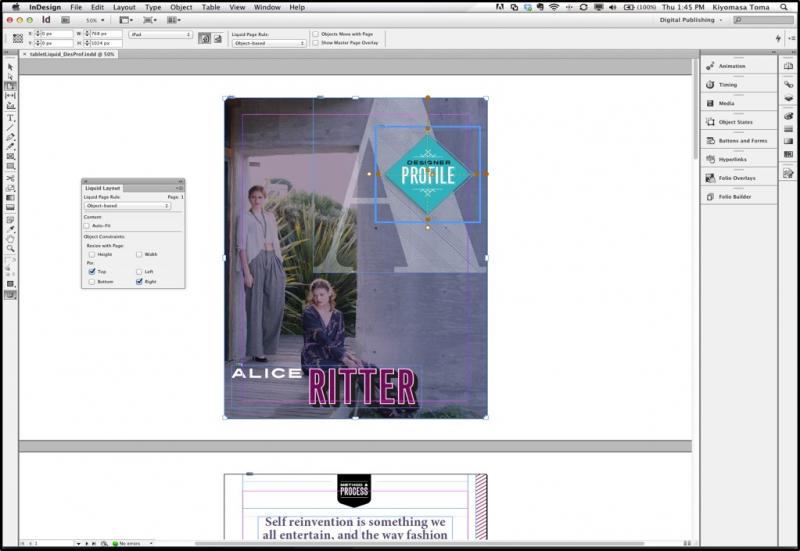Open Liquid Page Rule dropdown in panel
This screenshot has width=800, height=551.
point(127,206)
